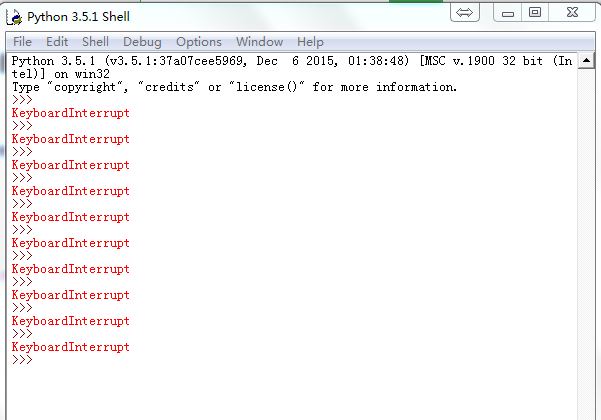Close the Python 3.5.1 Shell window

pos(572,13)
